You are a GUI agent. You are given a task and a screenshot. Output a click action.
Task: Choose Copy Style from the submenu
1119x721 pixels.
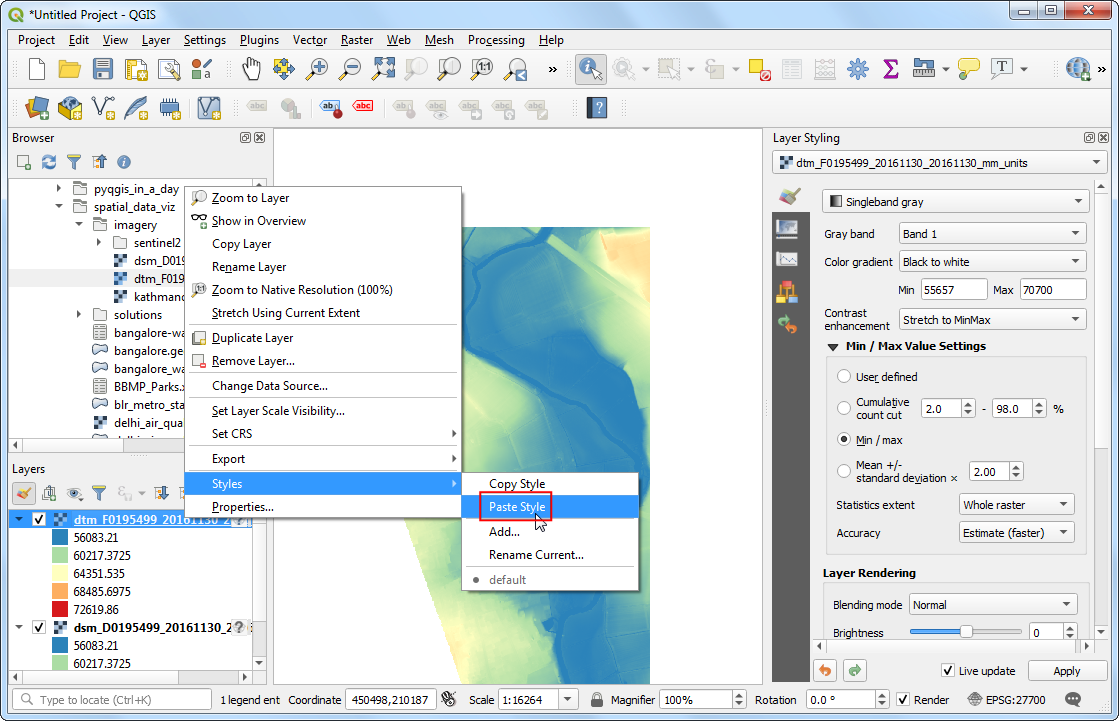click(550, 484)
